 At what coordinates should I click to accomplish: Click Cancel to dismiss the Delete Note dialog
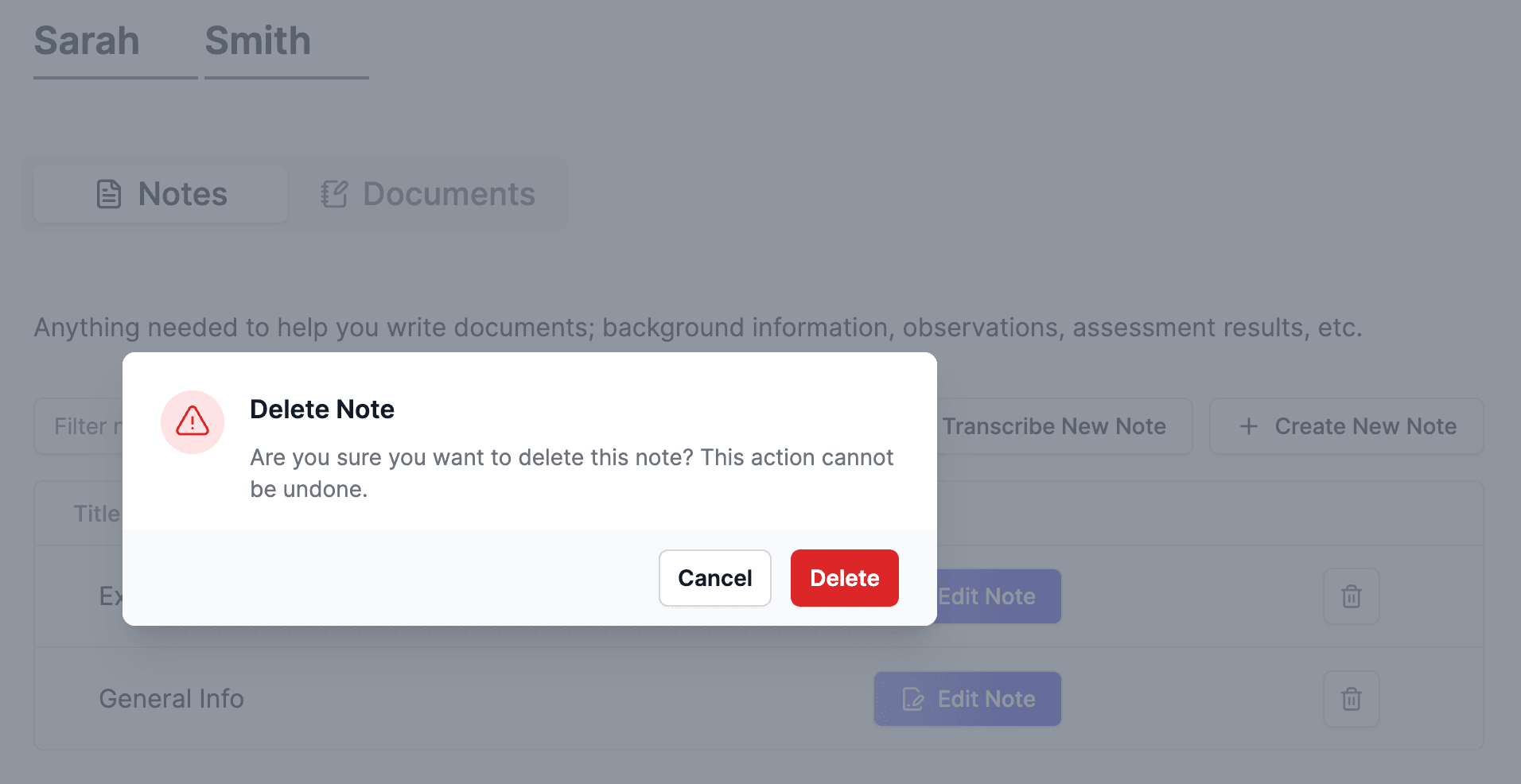[714, 578]
